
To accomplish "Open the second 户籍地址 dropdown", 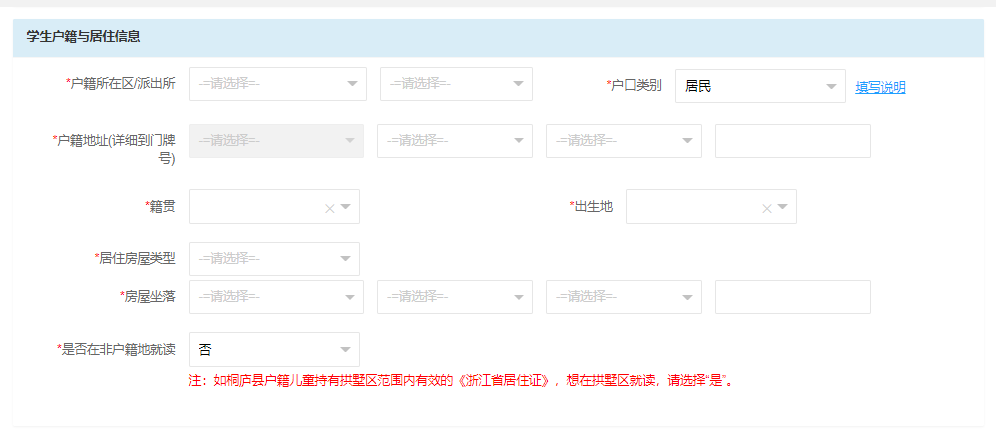I will (455, 141).
